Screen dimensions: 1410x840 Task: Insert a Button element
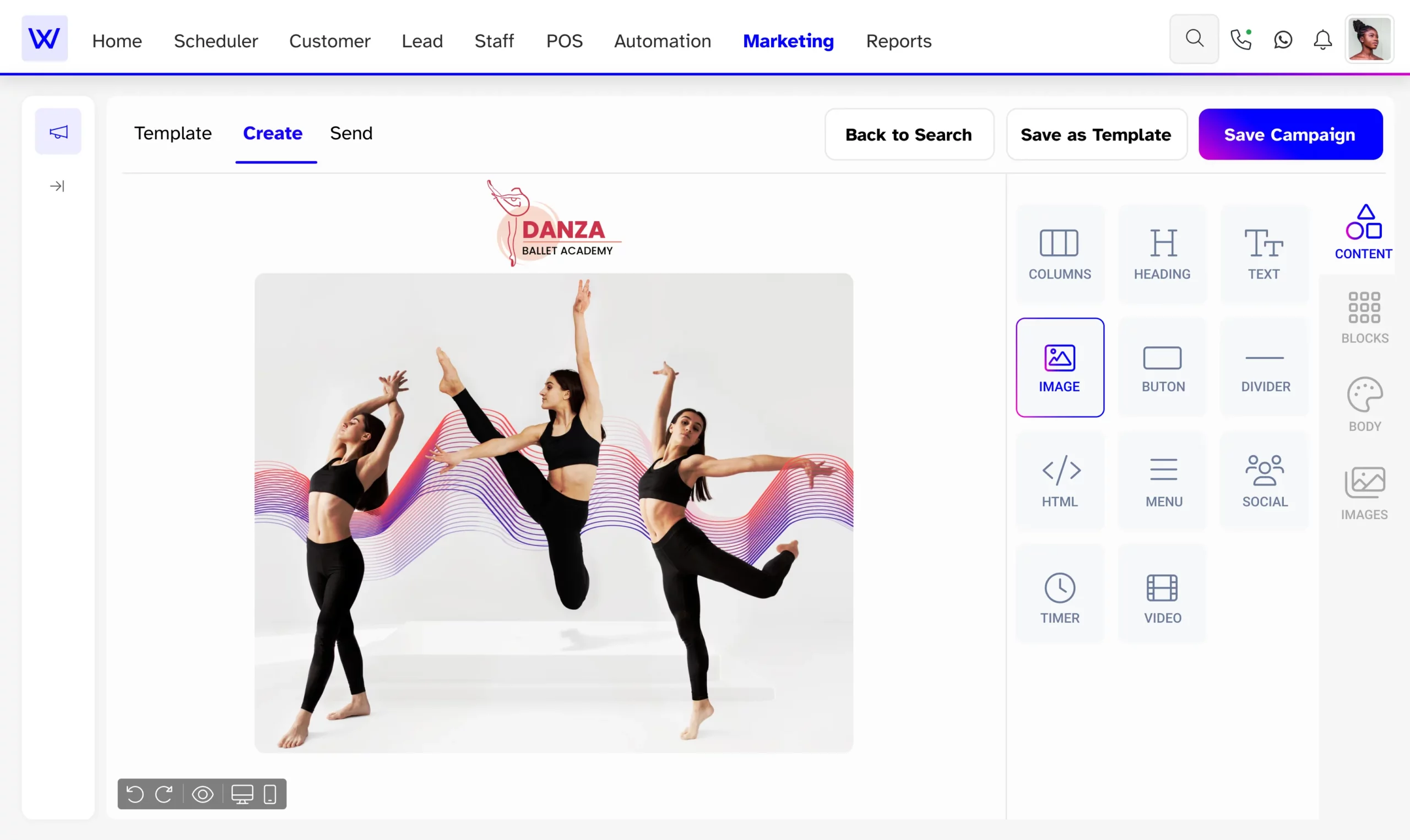1162,367
